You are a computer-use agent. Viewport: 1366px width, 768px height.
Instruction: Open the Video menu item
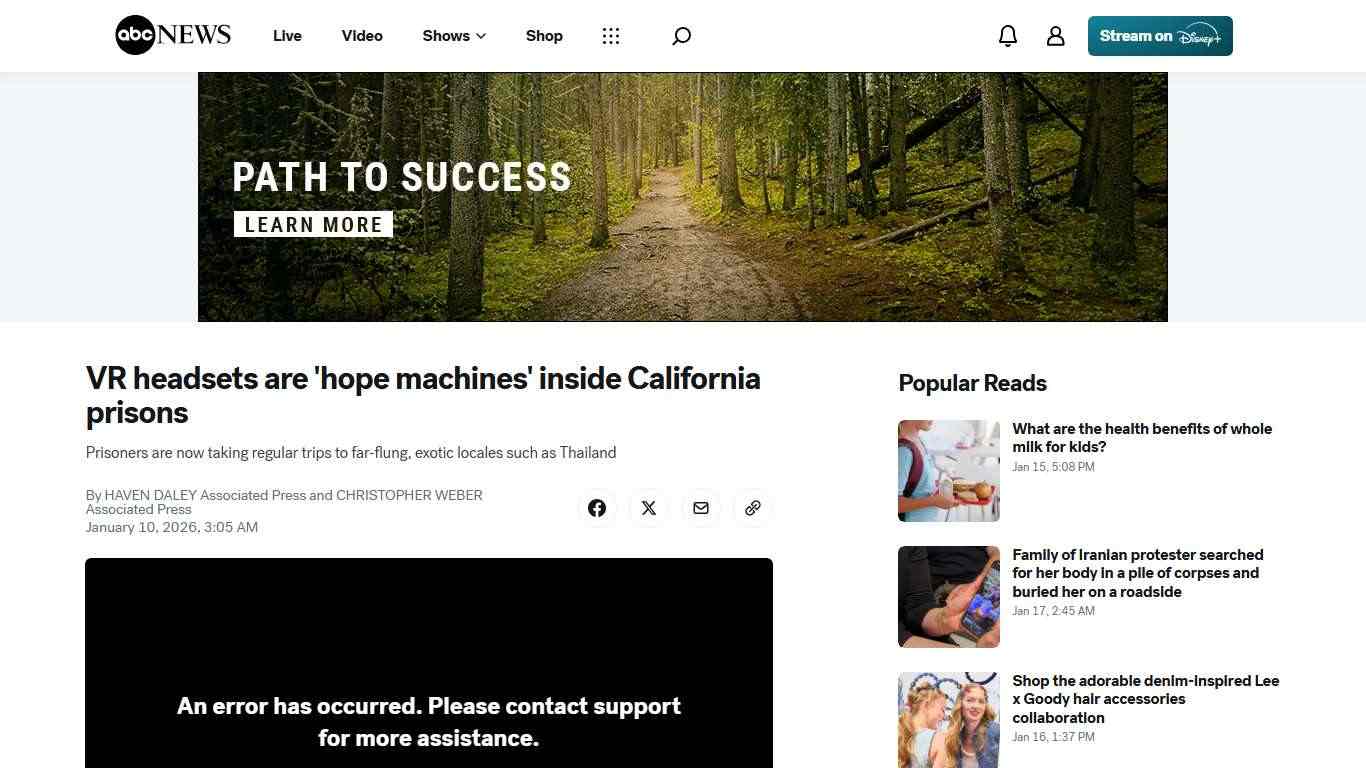pos(362,36)
